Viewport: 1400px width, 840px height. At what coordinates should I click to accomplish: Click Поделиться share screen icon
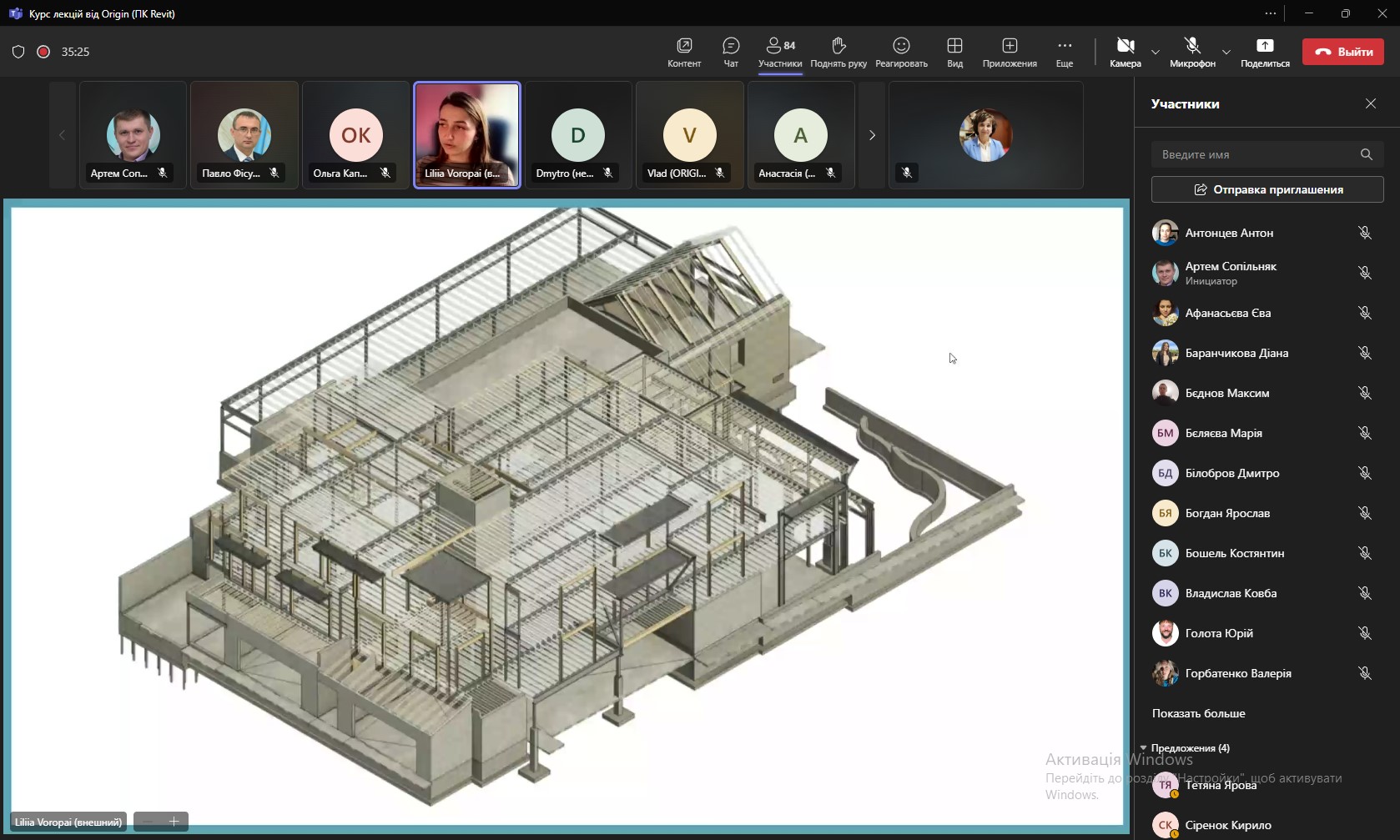pos(1265,46)
